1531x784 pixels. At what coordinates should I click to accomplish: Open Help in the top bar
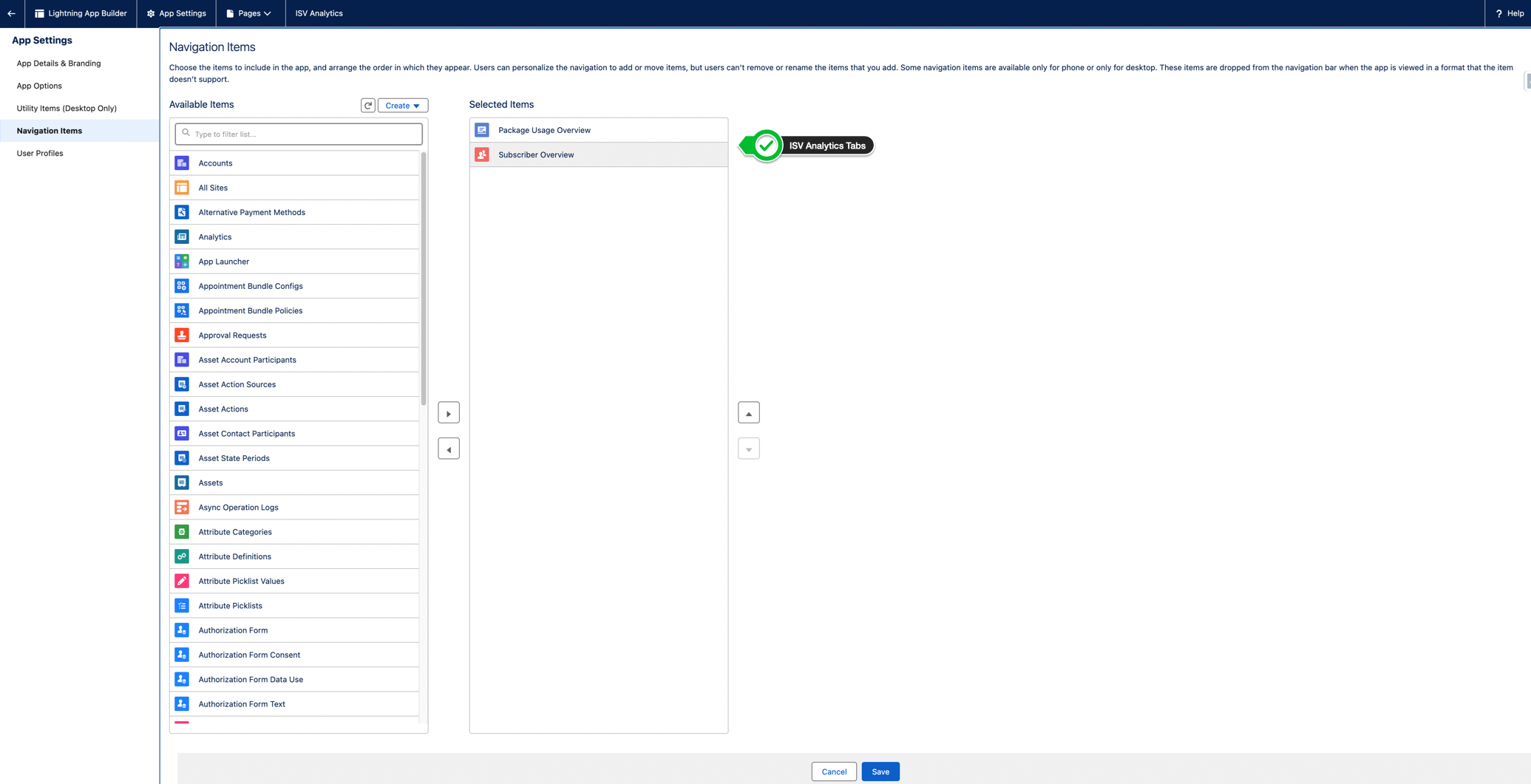[x=1509, y=13]
